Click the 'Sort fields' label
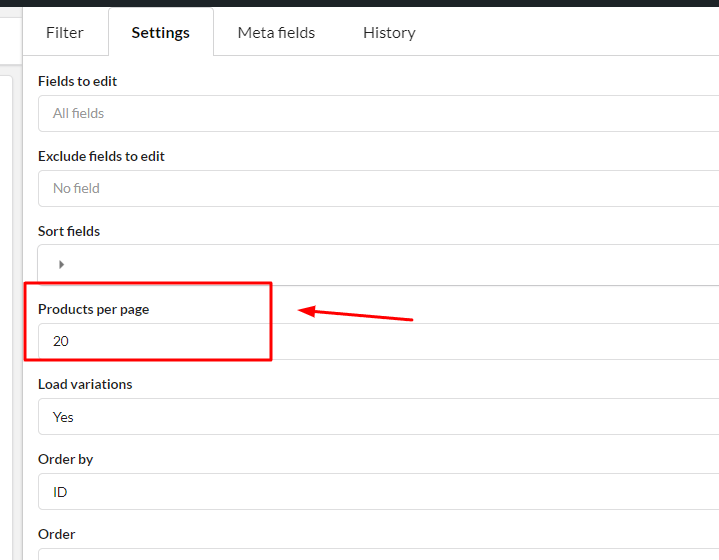Image resolution: width=719 pixels, height=560 pixels. coord(69,231)
